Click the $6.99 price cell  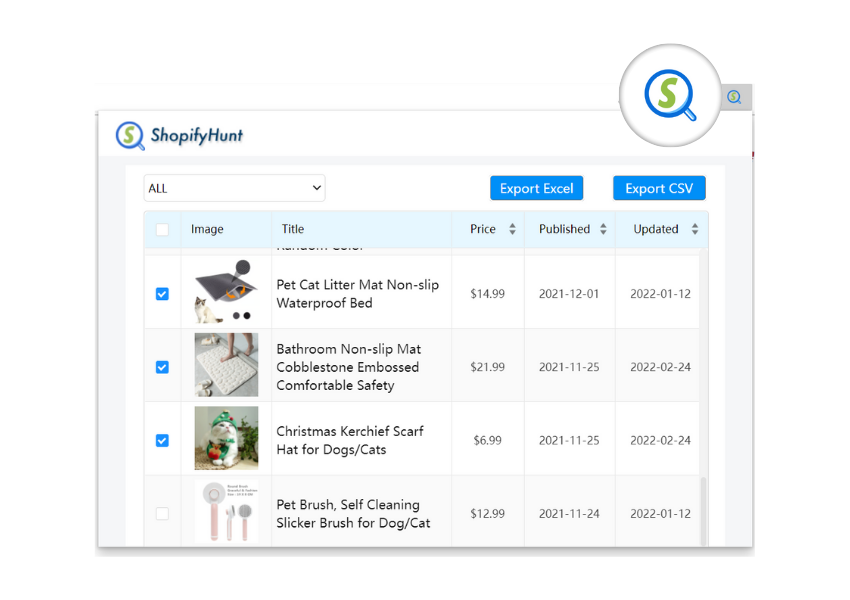487,440
